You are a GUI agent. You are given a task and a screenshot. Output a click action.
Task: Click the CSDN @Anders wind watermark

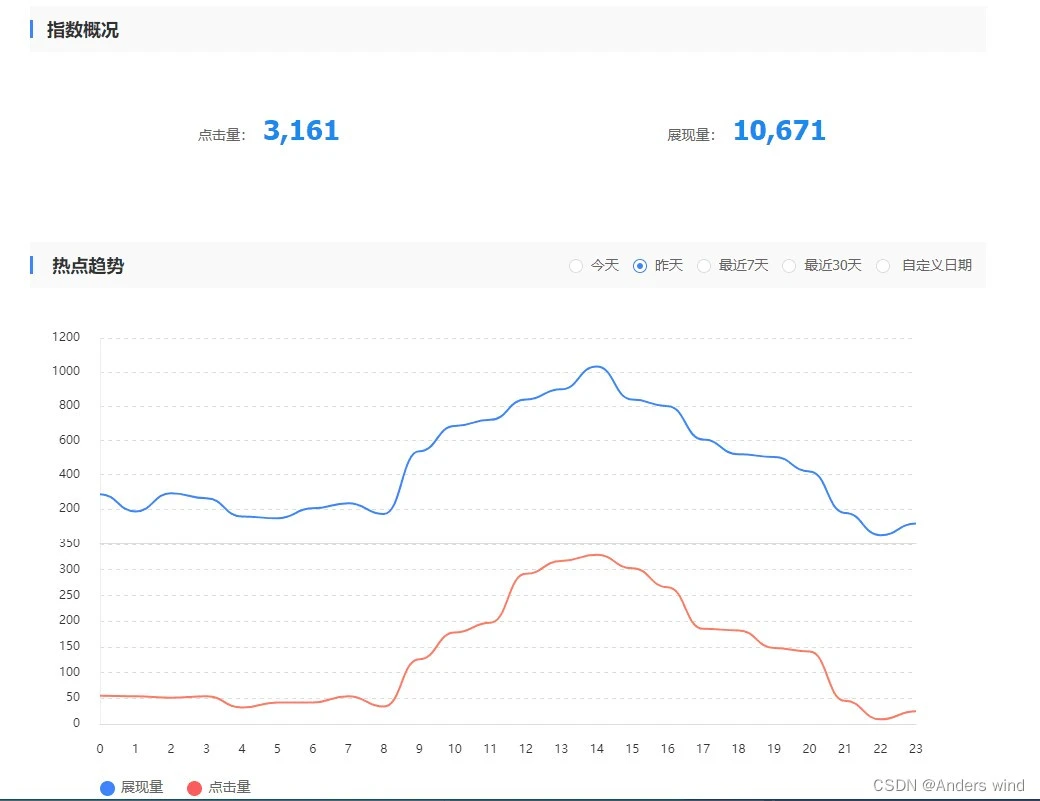[x=949, y=785]
